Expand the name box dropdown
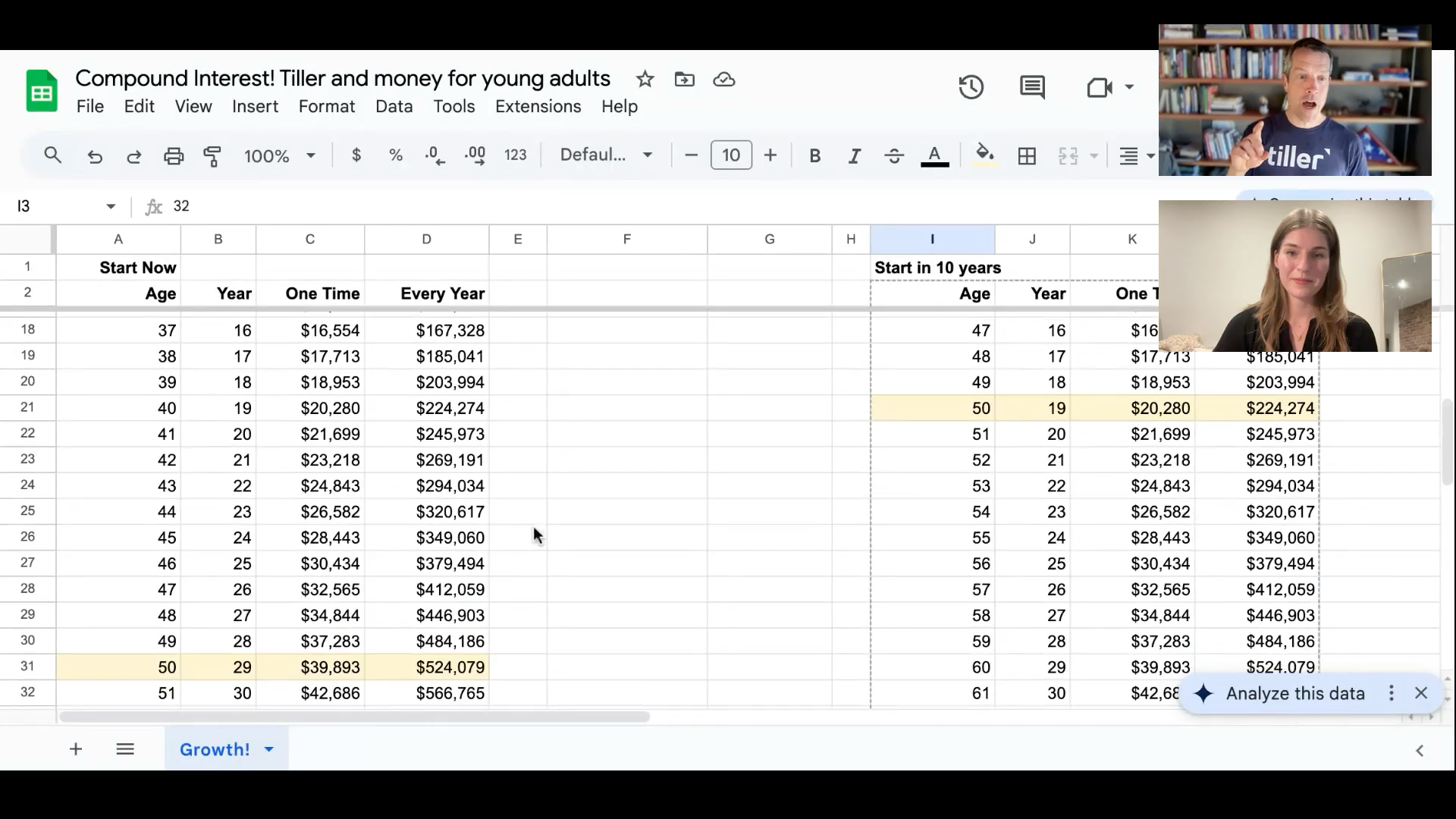This screenshot has width=1456, height=819. click(111, 206)
